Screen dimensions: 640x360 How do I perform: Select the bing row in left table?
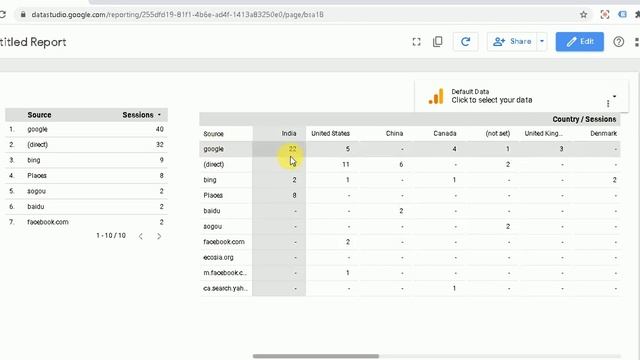click(87, 160)
